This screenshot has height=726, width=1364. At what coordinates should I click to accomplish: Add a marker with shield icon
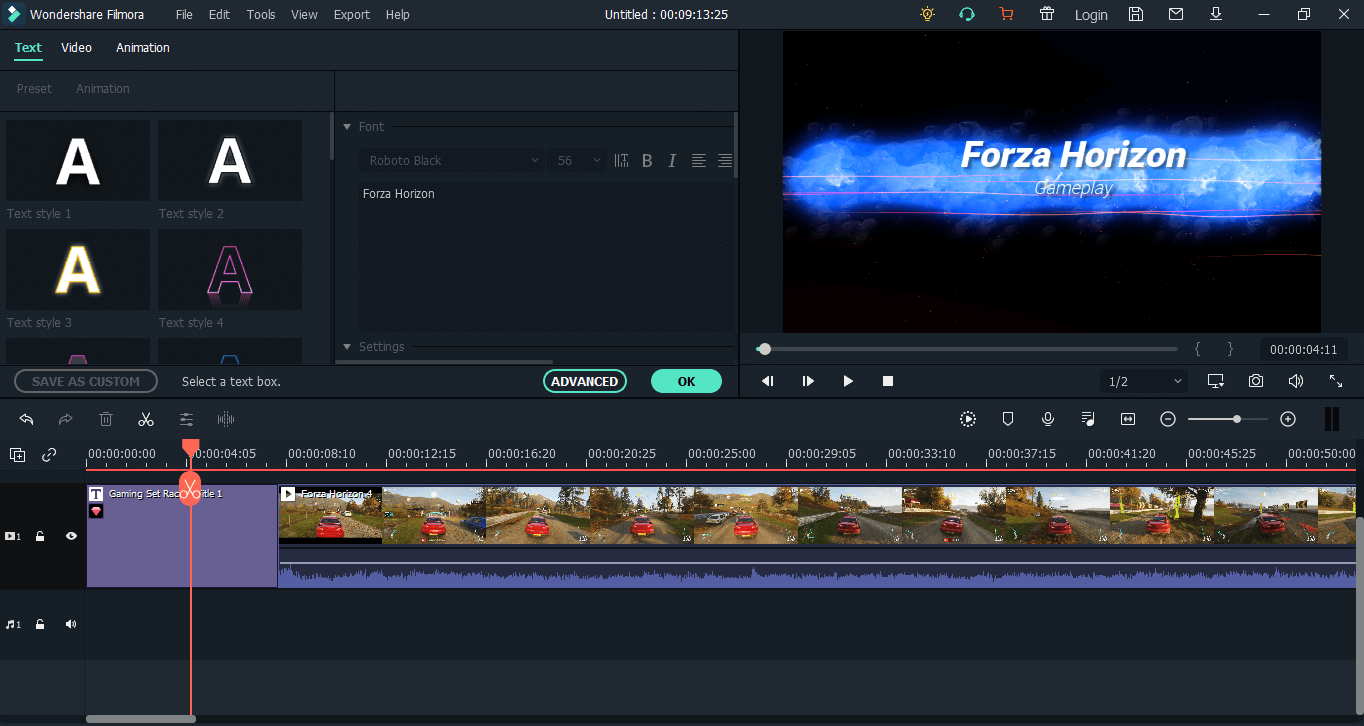[1008, 419]
